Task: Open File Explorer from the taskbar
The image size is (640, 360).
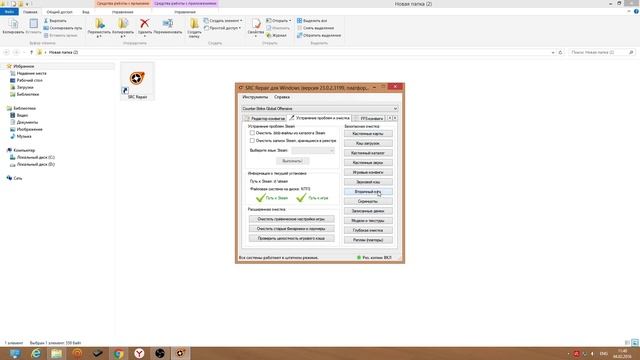Action: (x=56, y=353)
